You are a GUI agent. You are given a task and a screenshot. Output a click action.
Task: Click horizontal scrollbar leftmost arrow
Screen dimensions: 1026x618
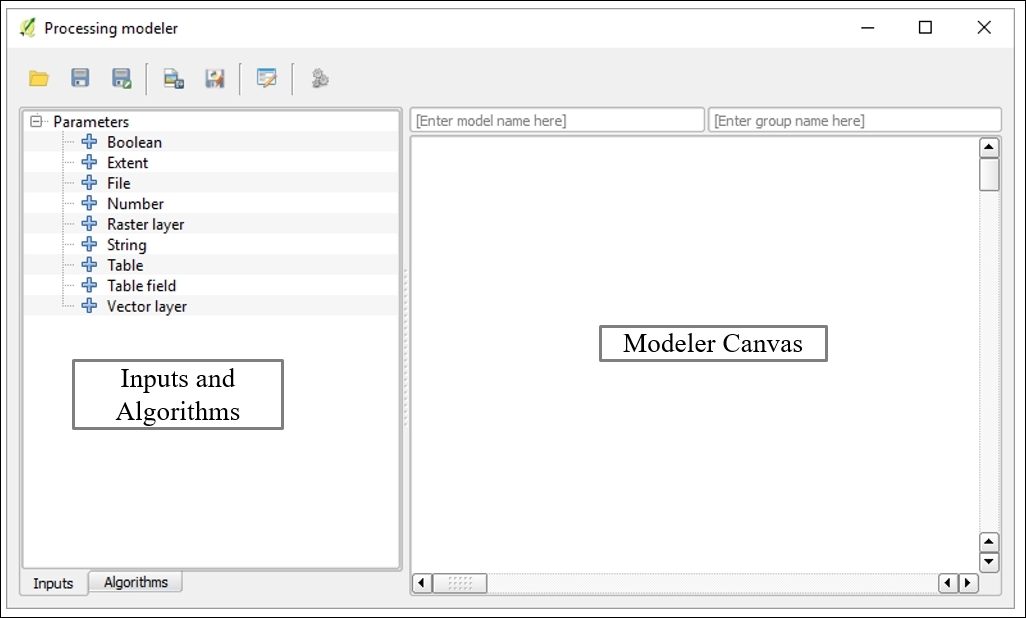tap(422, 583)
